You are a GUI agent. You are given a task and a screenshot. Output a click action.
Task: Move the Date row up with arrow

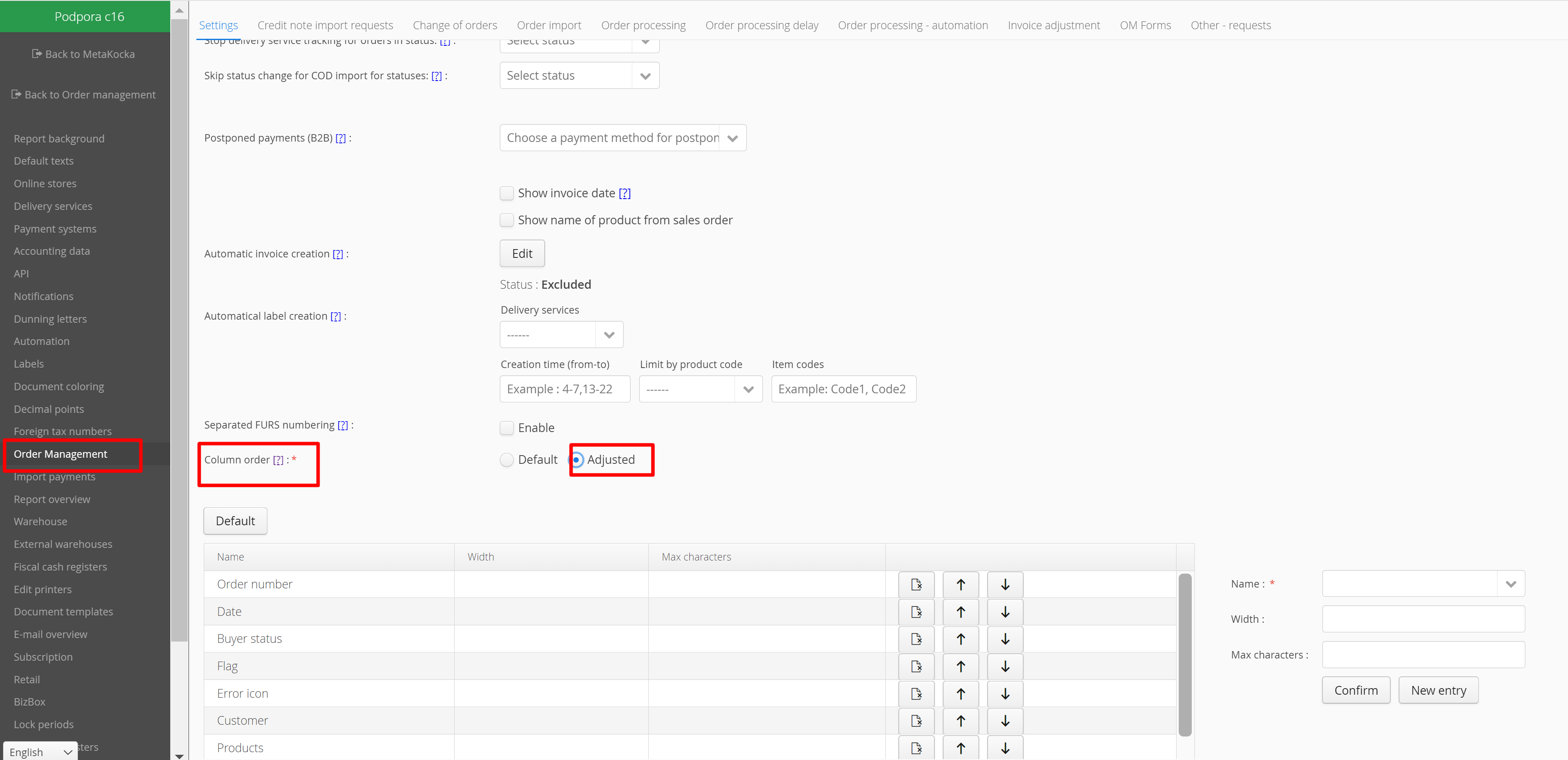(x=961, y=611)
